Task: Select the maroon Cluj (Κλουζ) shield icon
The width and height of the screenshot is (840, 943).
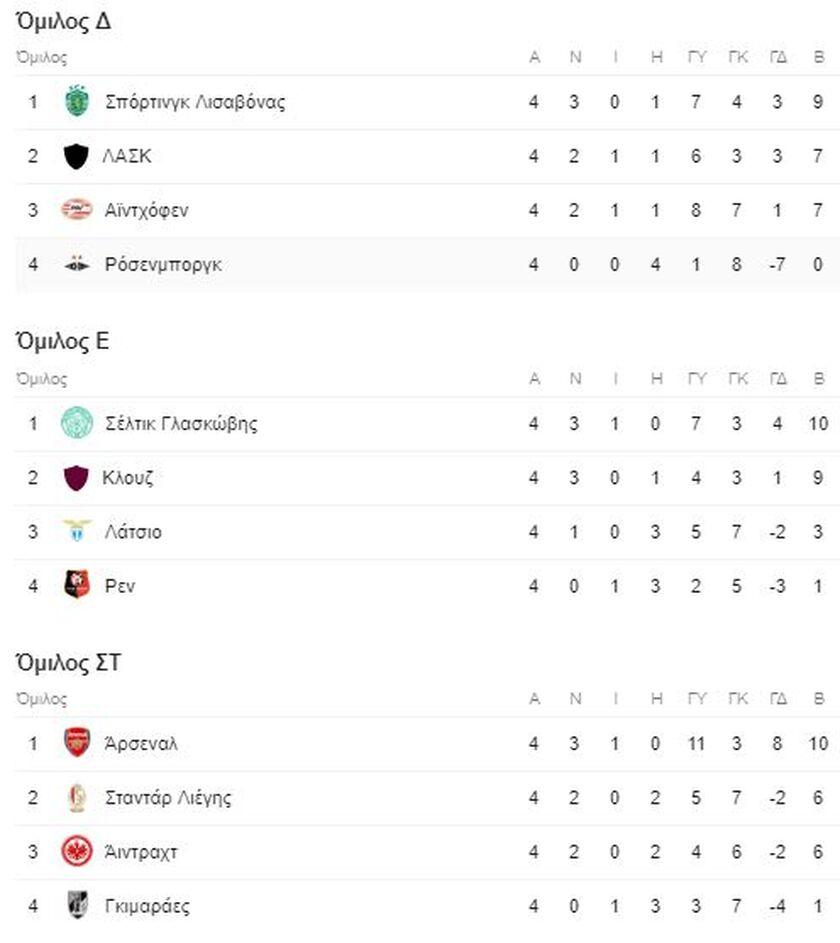Action: pos(76,478)
